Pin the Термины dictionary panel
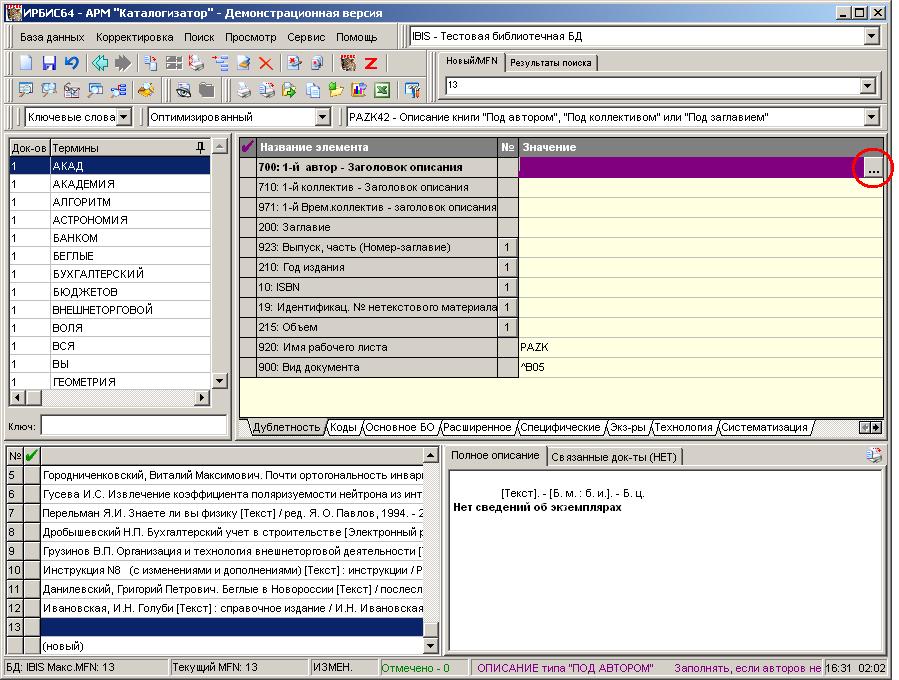The image size is (899, 680). pyautogui.click(x=200, y=147)
